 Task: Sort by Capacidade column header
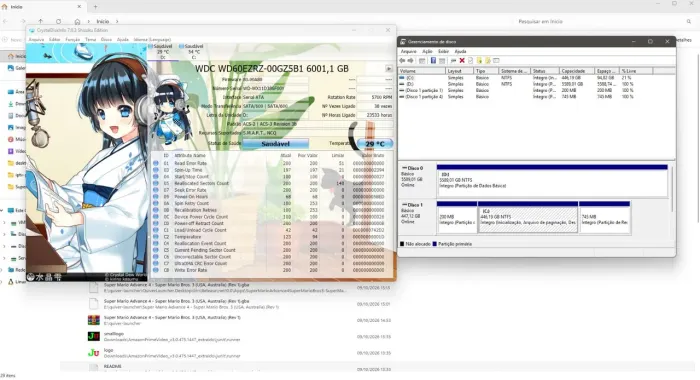pos(577,71)
